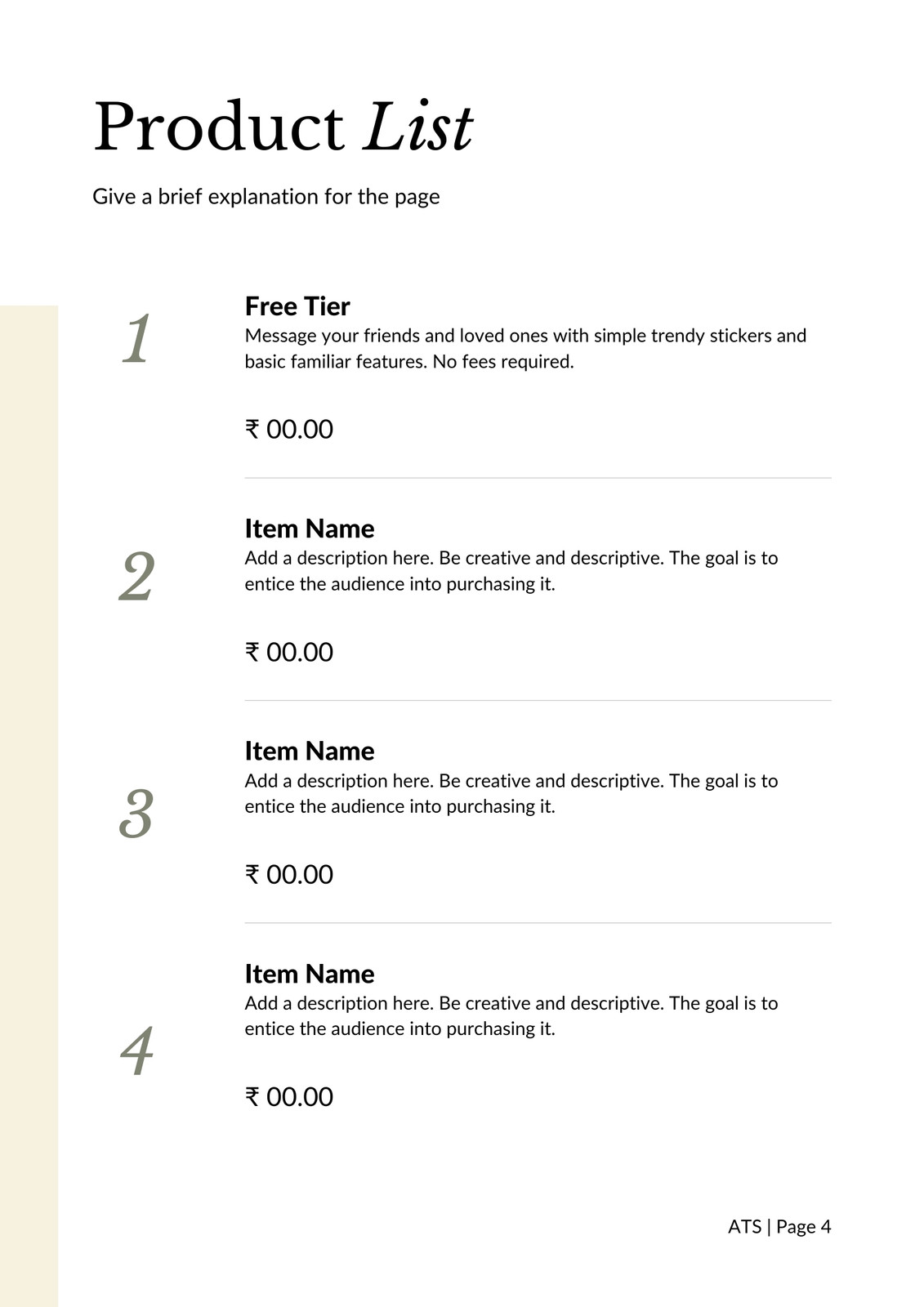Click the 'Give a brief explanation' subtitle
924x1307 pixels.
[x=266, y=197]
